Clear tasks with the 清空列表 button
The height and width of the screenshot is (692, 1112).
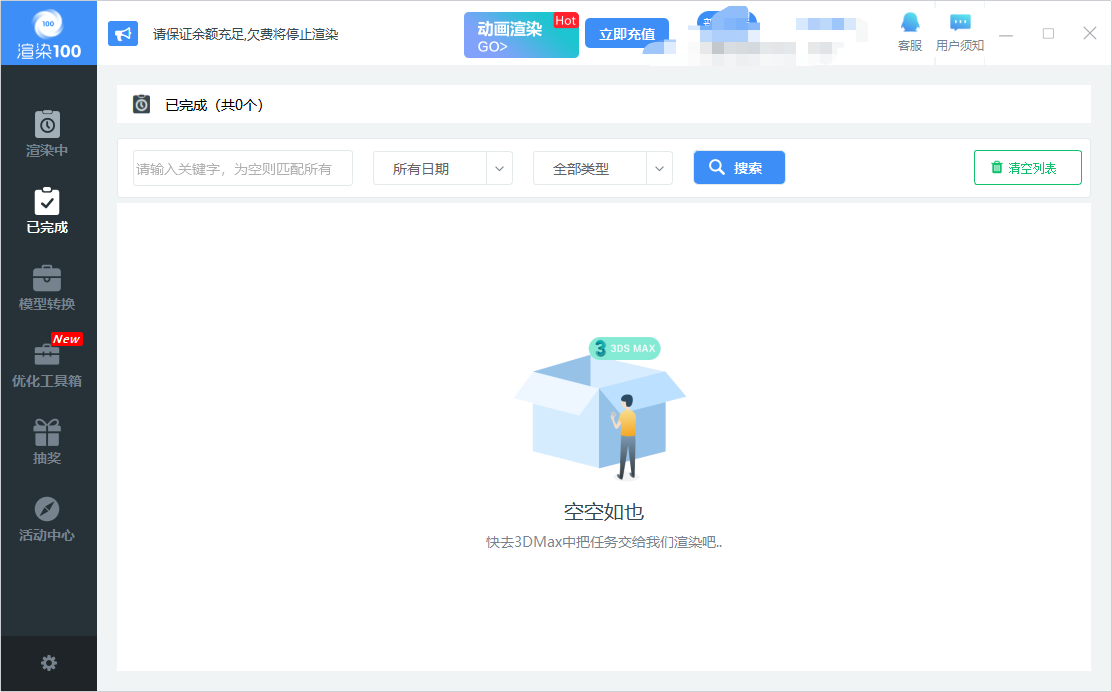pos(1027,167)
